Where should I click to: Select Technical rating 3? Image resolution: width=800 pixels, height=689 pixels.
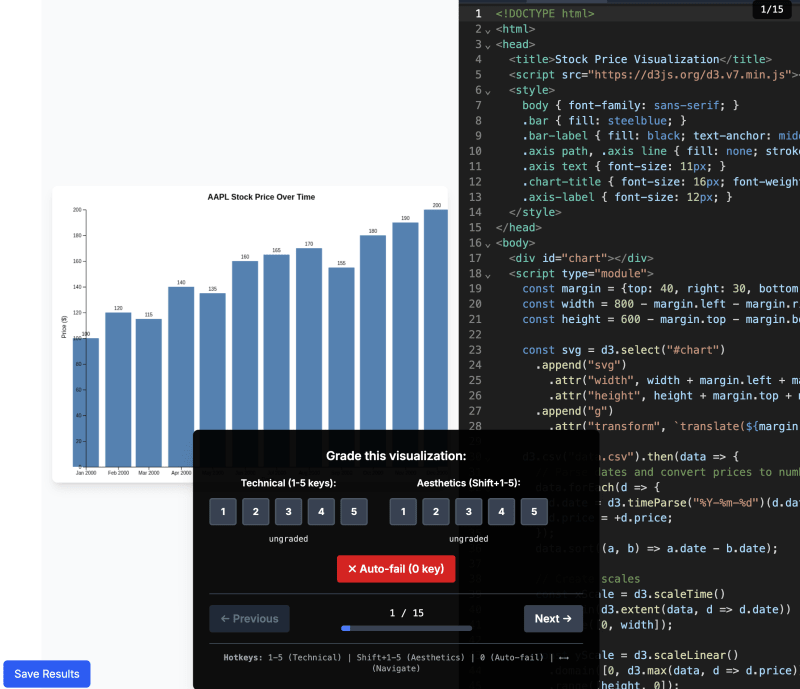click(288, 511)
